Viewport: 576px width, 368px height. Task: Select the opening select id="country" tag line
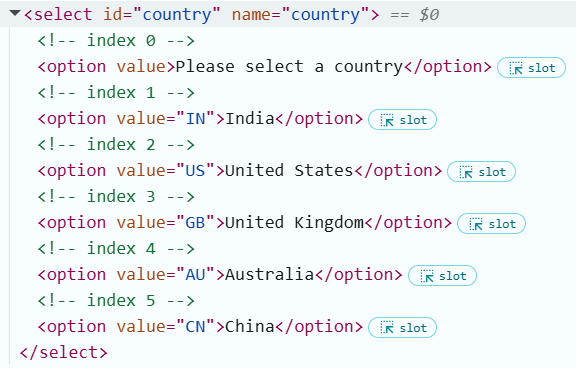288,14
